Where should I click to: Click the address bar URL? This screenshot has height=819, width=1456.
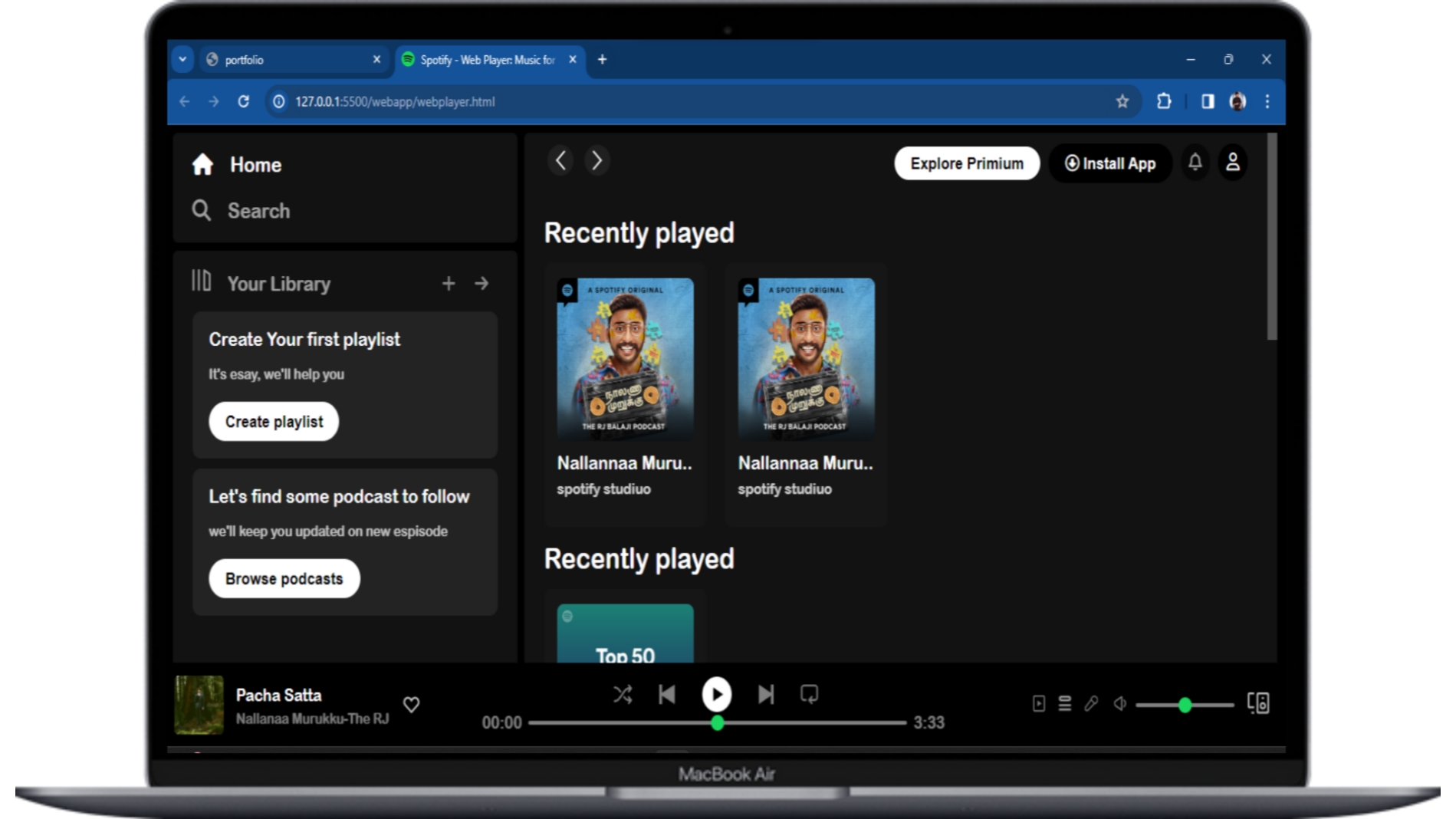395,101
